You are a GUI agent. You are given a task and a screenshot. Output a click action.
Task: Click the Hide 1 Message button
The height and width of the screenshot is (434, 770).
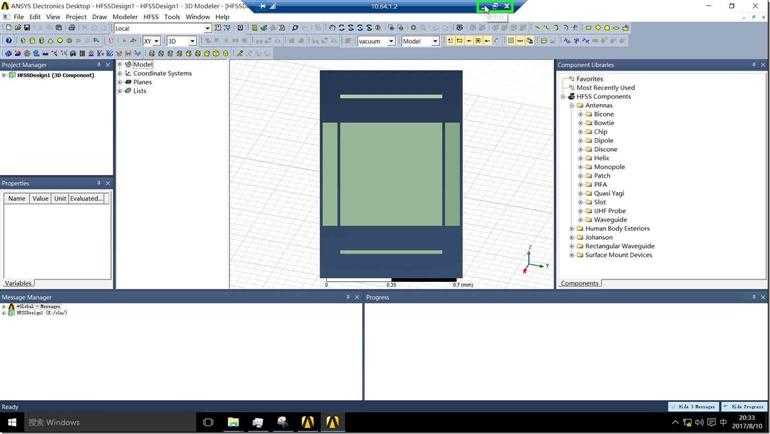(x=693, y=407)
